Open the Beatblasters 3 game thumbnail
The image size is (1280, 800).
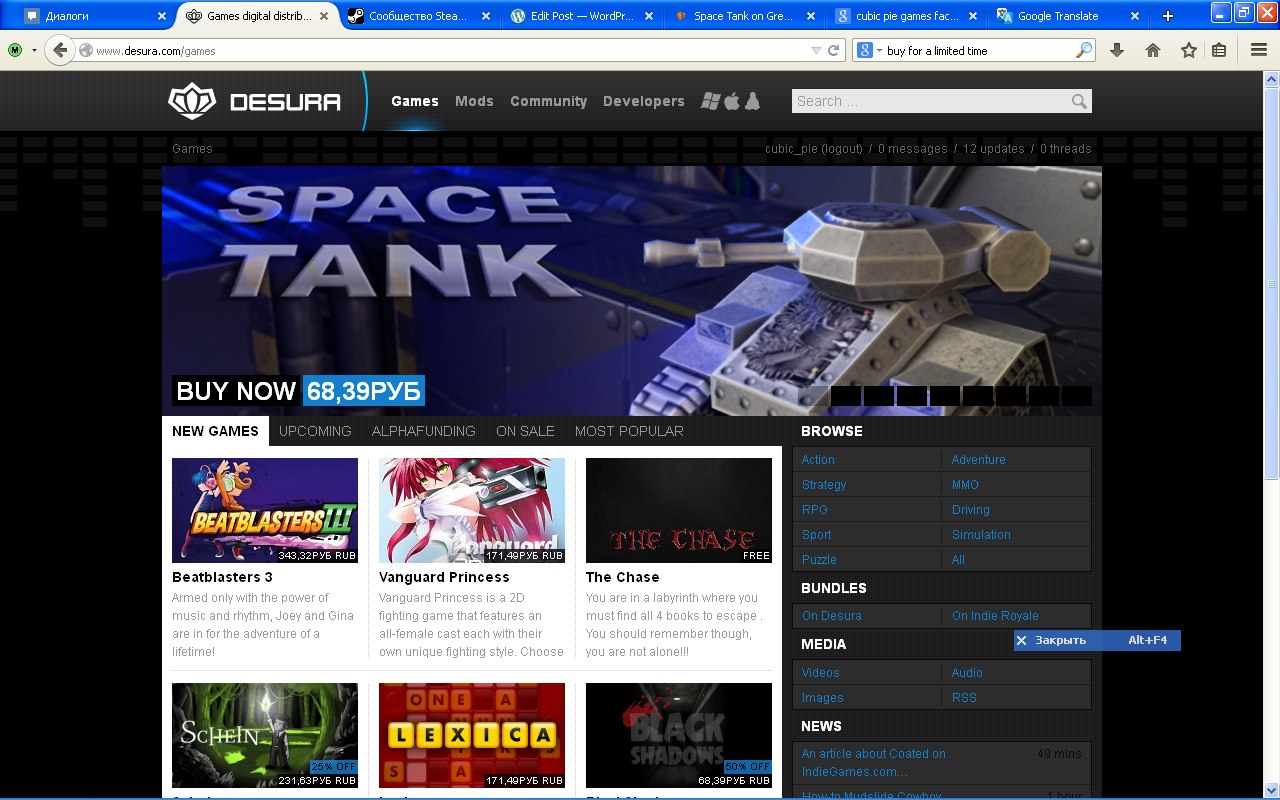265,510
